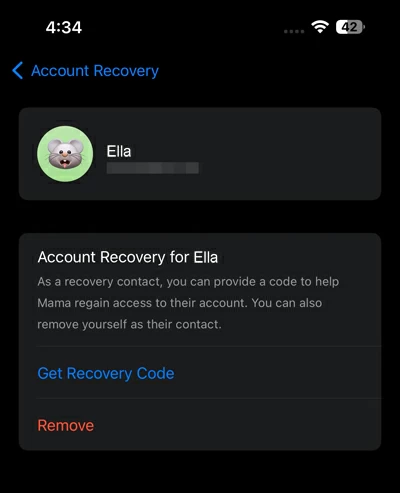Click blank space right of Get Recovery Code
This screenshot has width=400, height=493.
(x=277, y=373)
